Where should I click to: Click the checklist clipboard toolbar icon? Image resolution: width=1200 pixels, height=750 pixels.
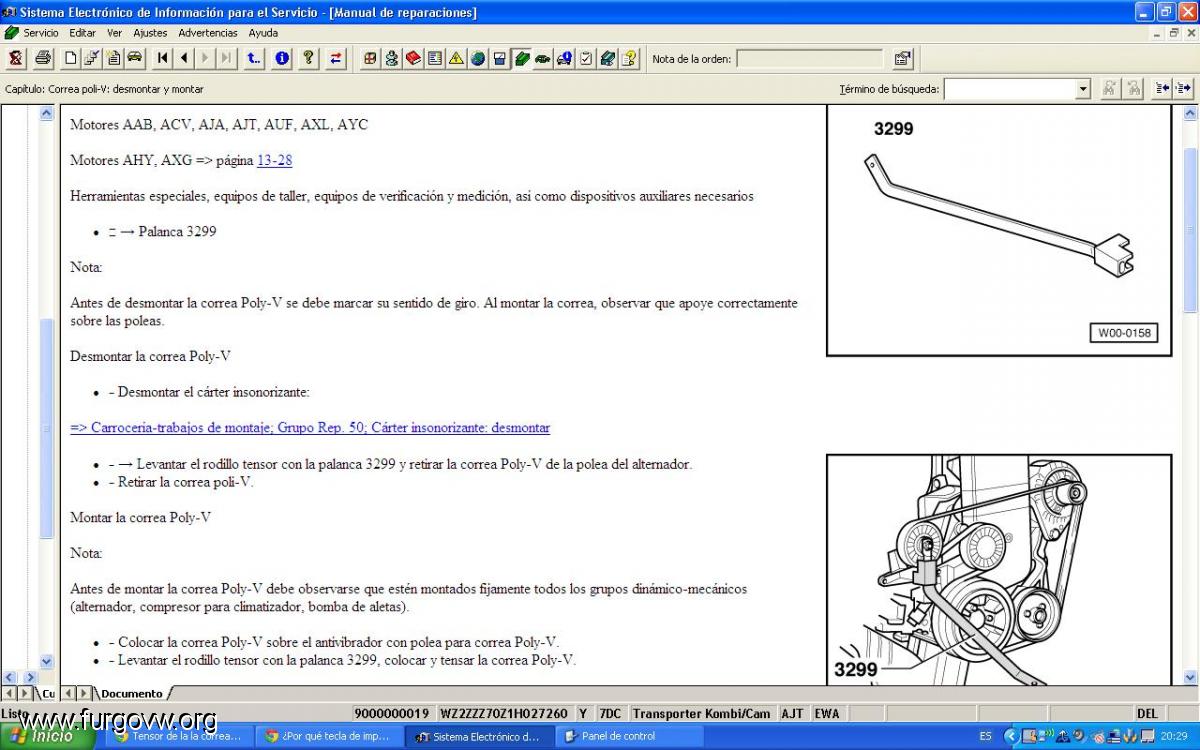click(x=586, y=58)
